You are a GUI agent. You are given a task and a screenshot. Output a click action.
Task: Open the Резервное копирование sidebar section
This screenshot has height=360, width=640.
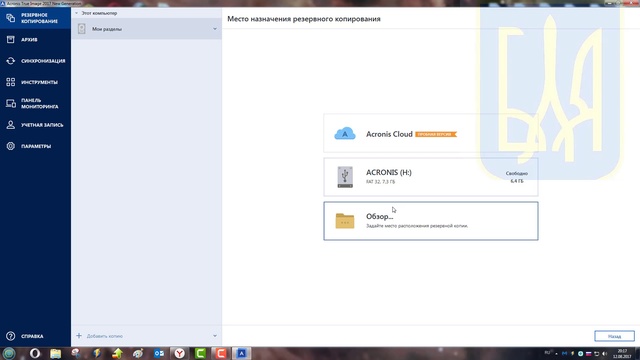tap(35, 18)
